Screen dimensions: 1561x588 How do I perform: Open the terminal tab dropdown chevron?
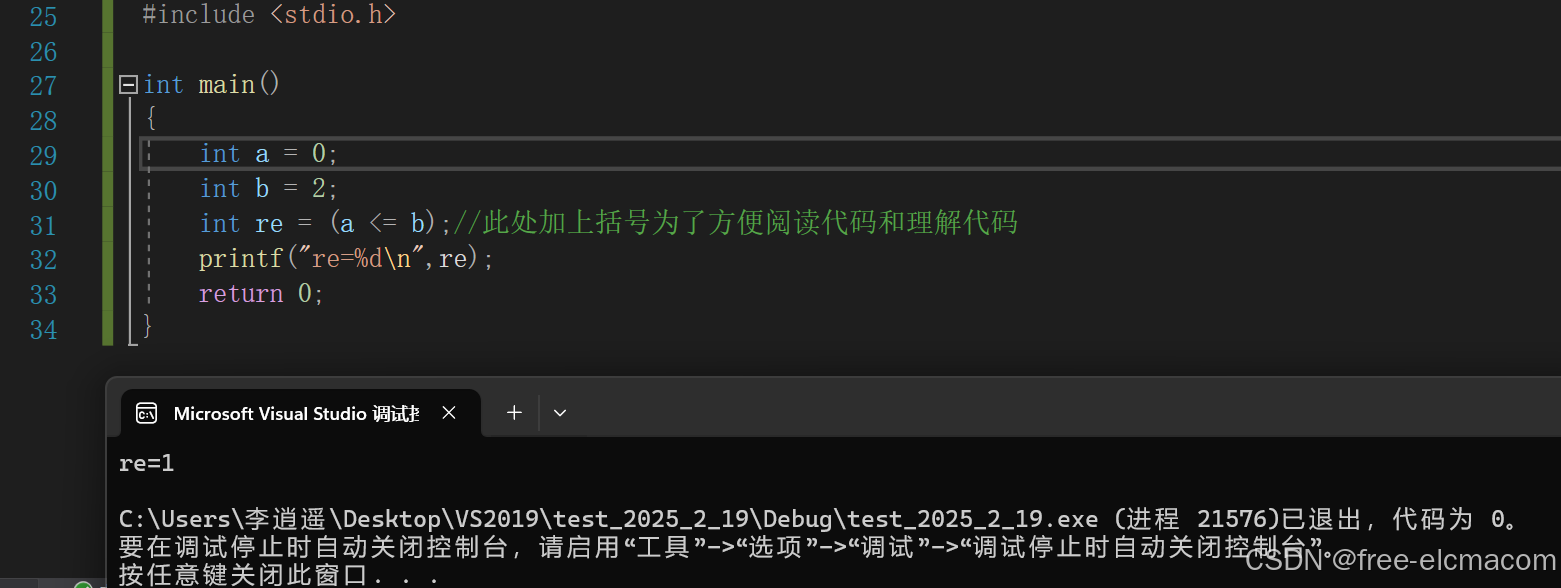[560, 413]
